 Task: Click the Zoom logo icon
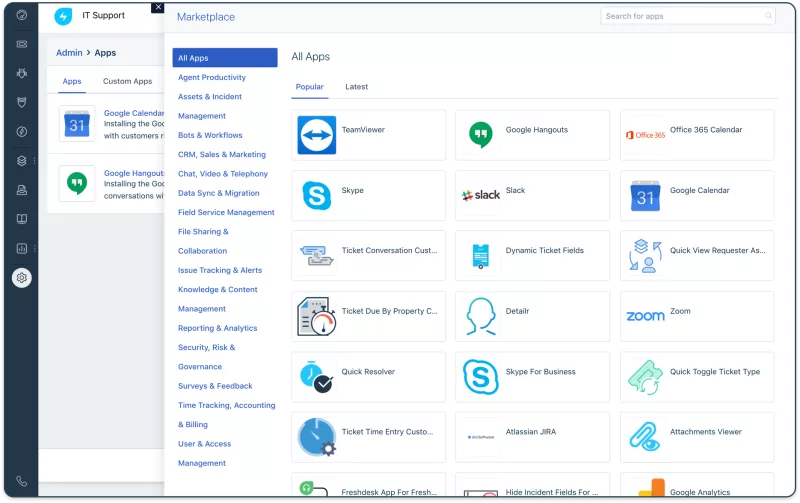pyautogui.click(x=645, y=316)
